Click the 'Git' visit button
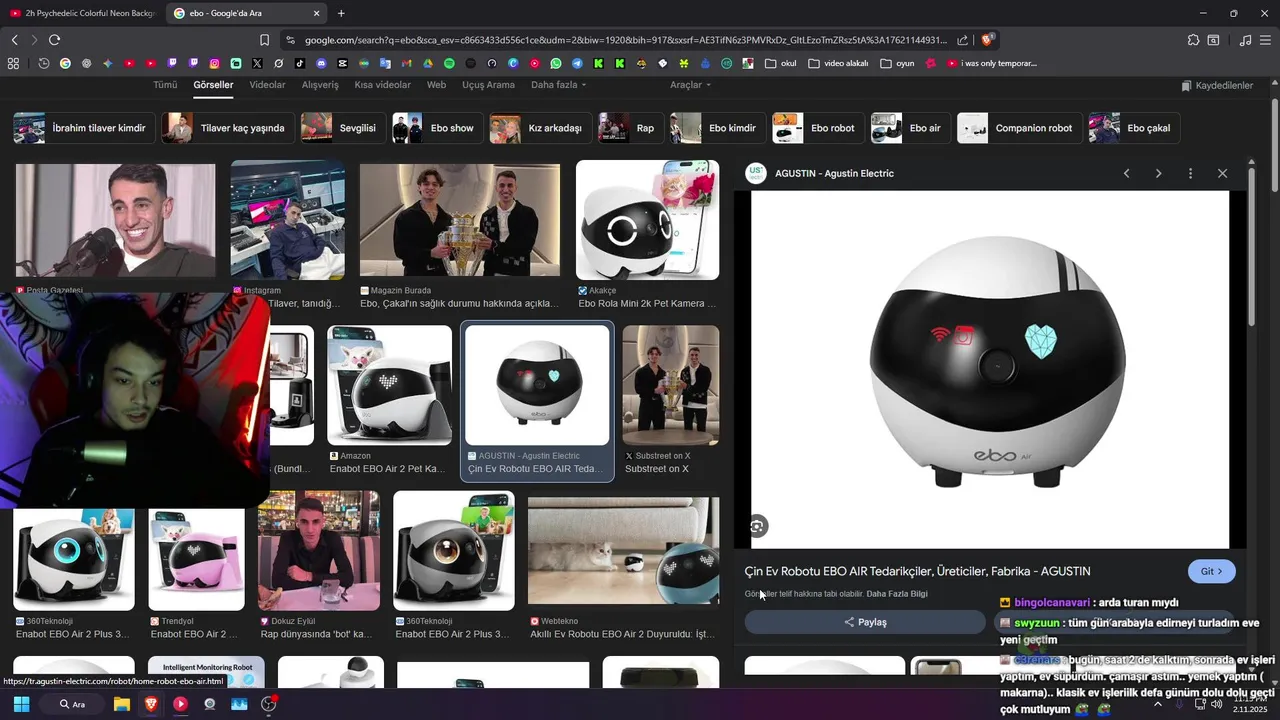This screenshot has height=720, width=1280. pos(1211,571)
